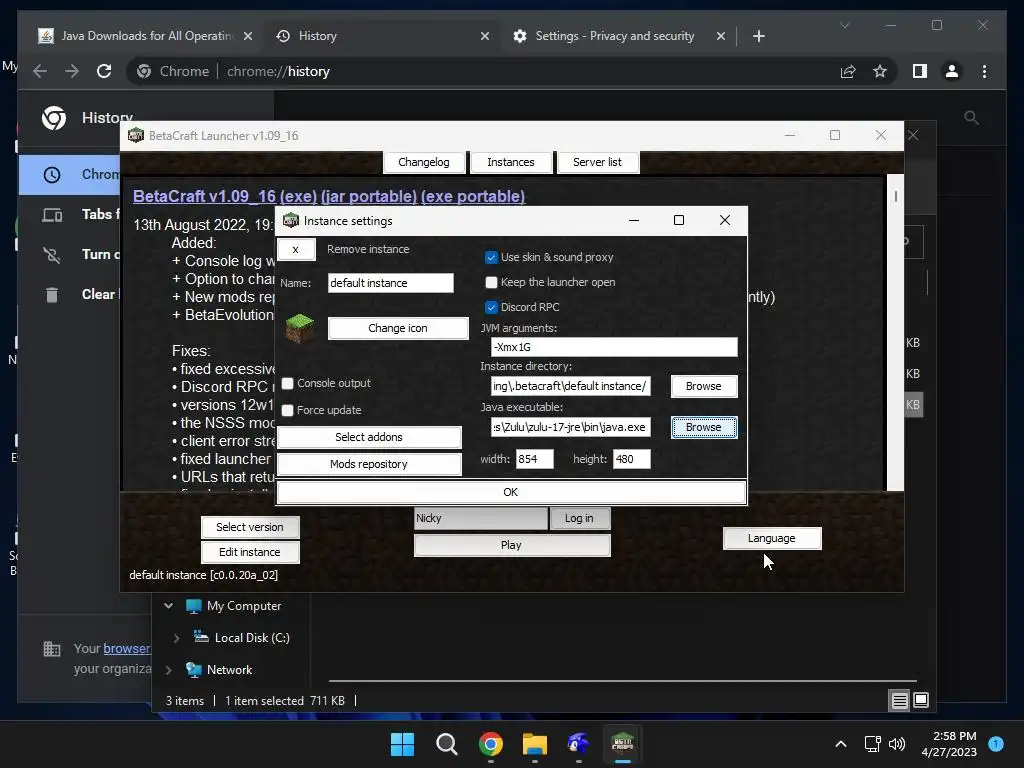
Task: Click Log in button
Action: coord(579,518)
